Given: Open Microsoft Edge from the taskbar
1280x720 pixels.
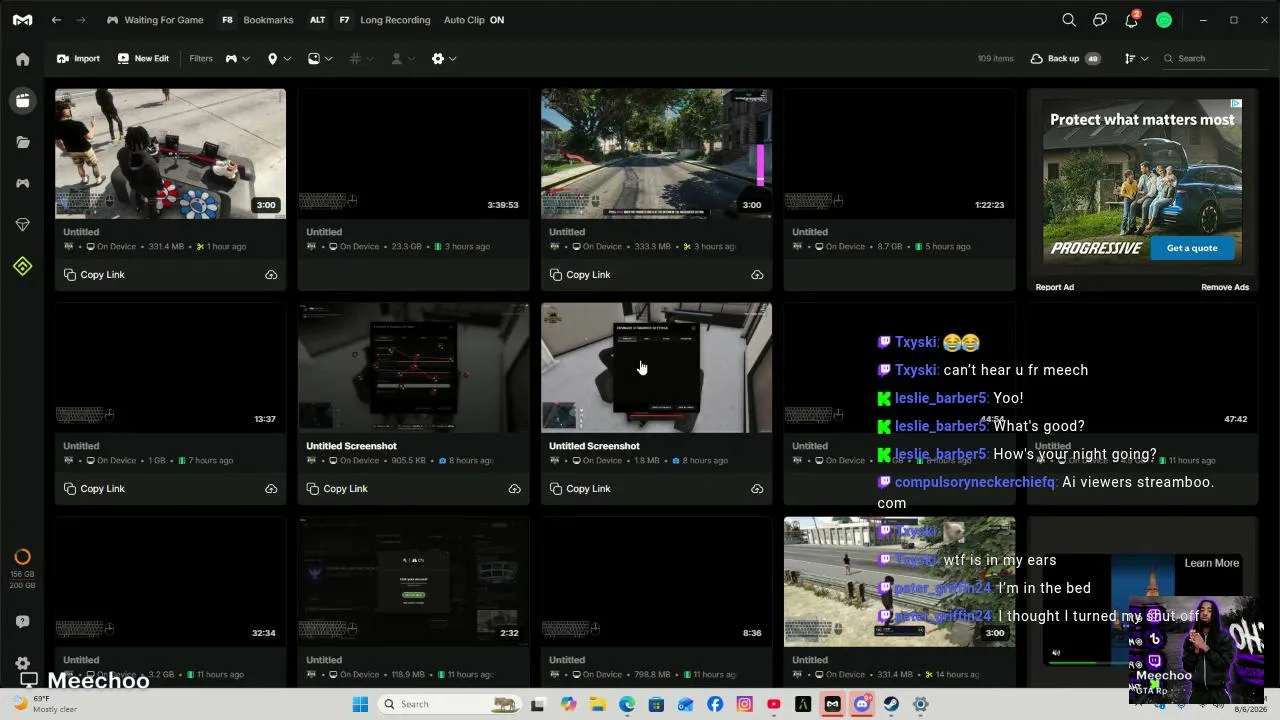Looking at the screenshot, I should (x=626, y=704).
